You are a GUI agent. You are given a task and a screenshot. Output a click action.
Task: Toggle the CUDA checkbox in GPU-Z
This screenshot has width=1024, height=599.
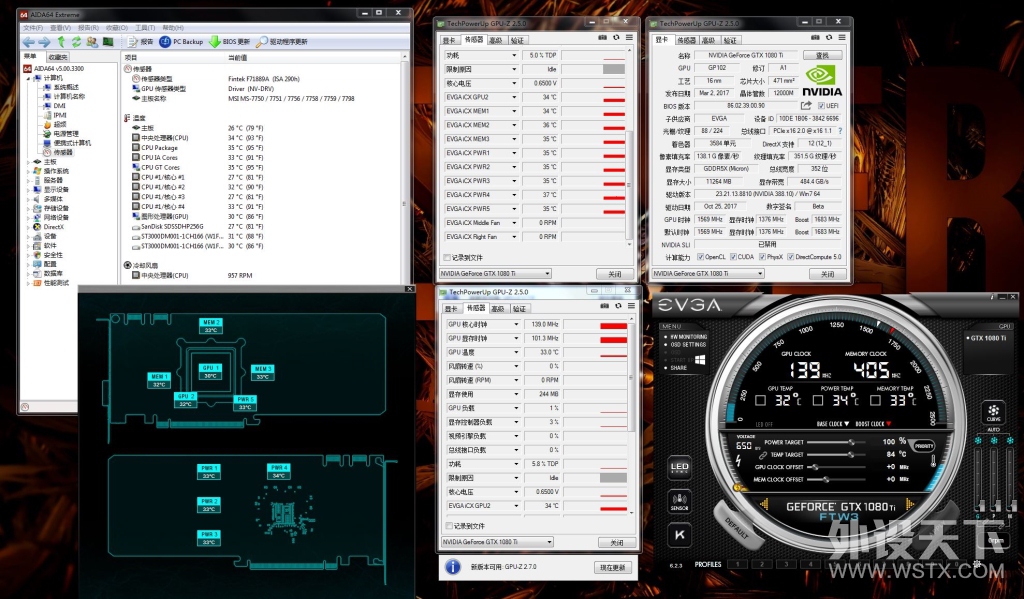click(x=733, y=257)
